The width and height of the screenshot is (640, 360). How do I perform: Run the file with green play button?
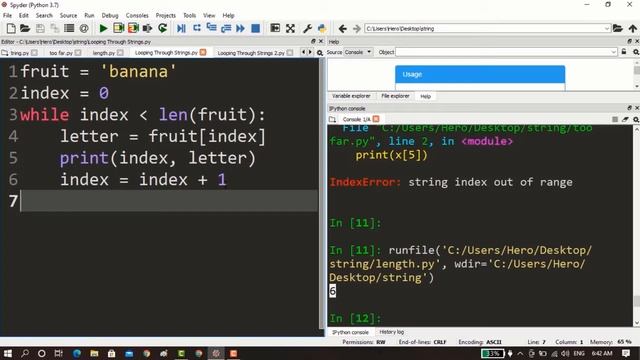point(103,28)
